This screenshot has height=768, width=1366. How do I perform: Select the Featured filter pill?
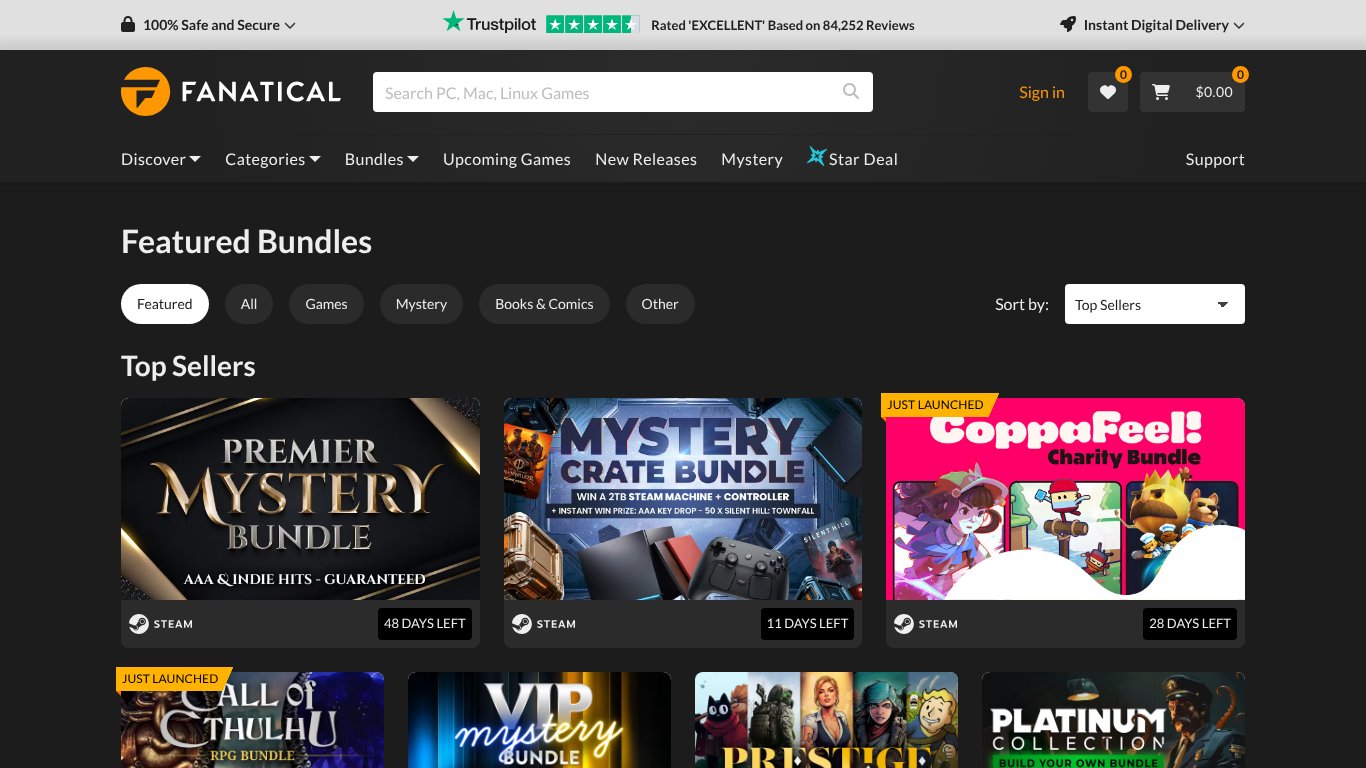[x=165, y=304]
